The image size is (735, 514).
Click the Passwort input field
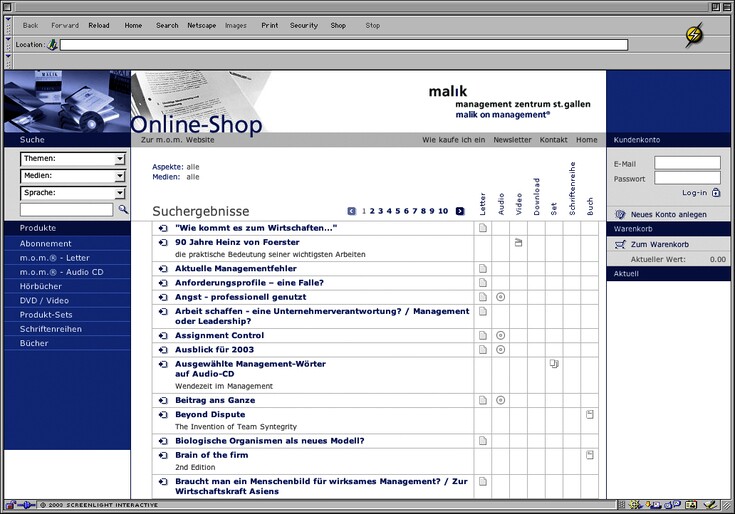(x=687, y=178)
